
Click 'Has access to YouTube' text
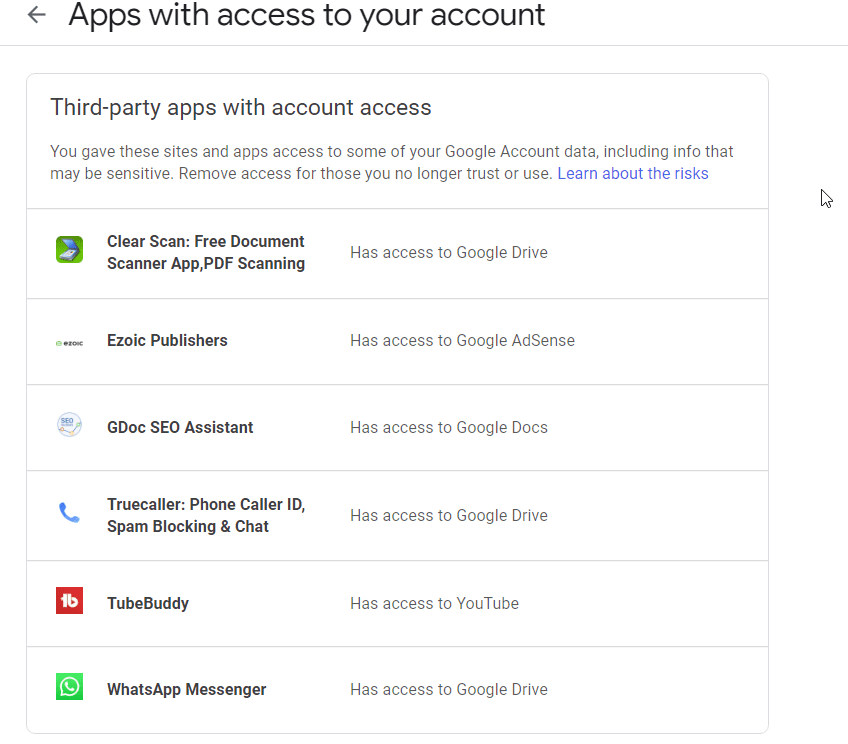[434, 603]
